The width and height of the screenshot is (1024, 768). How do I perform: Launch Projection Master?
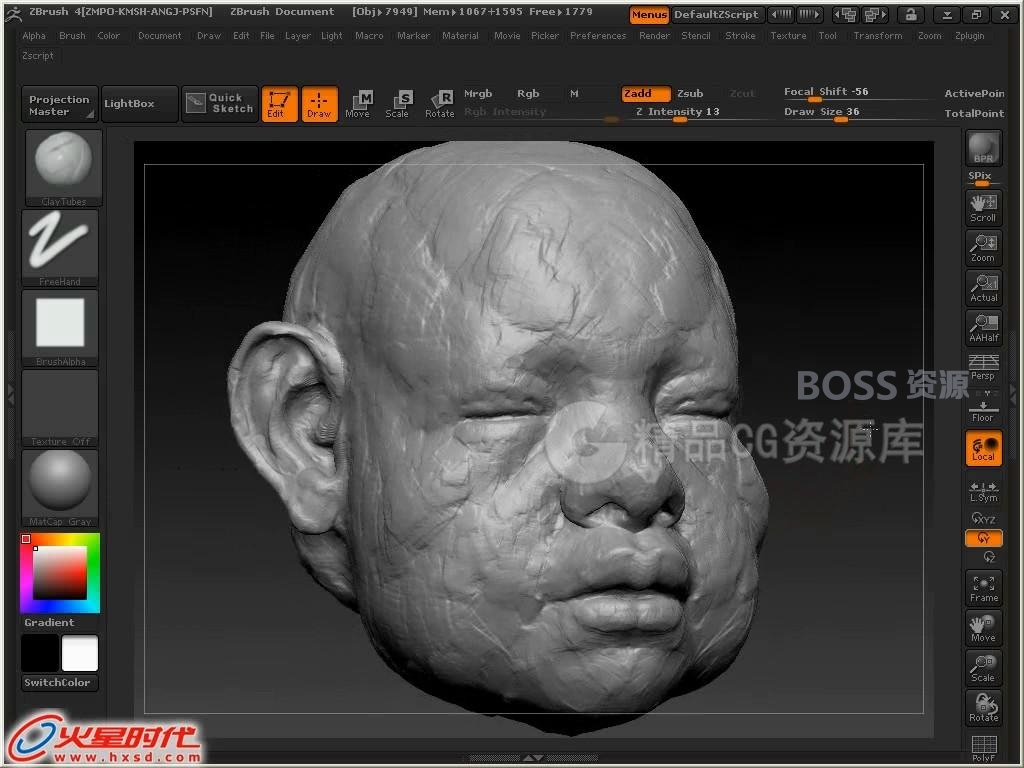[59, 104]
